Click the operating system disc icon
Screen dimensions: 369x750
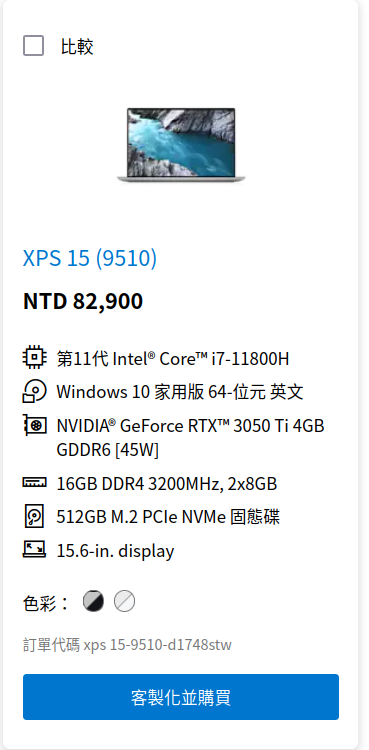(34, 391)
